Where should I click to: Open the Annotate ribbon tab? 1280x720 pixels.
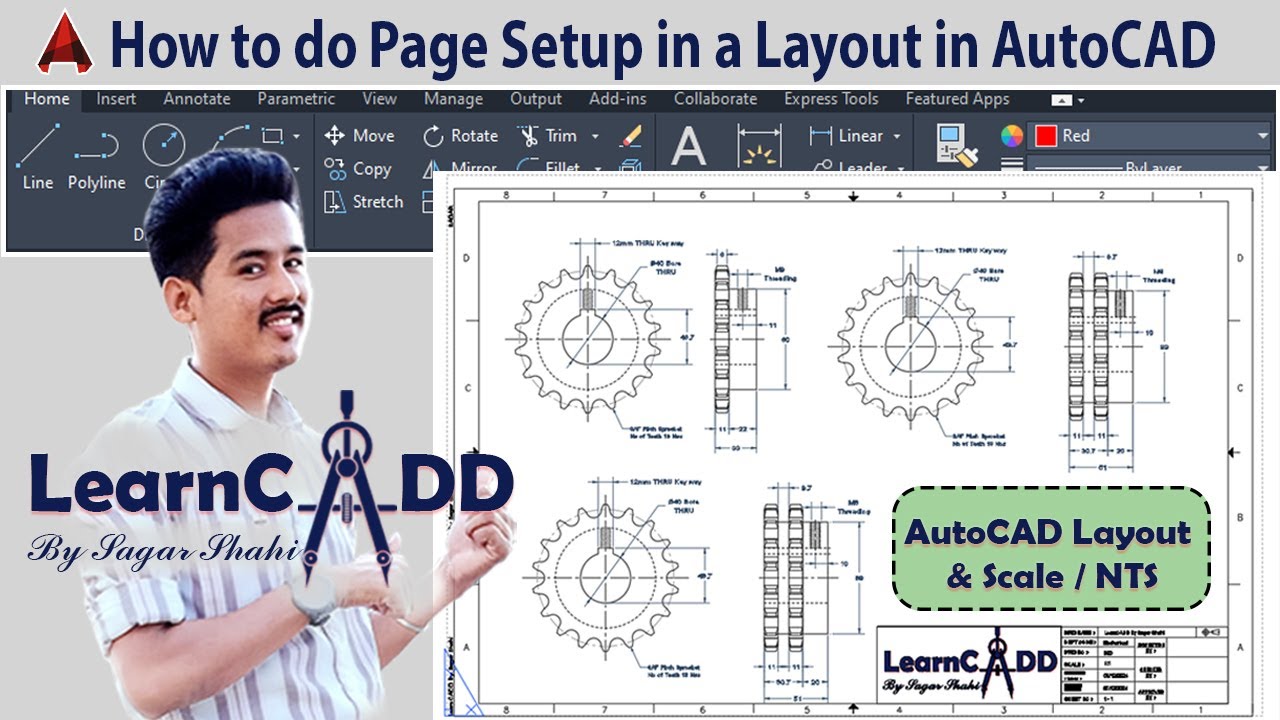[x=197, y=99]
